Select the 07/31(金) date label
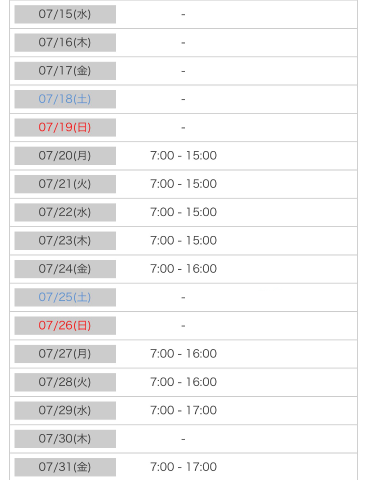Viewport: 367px width, 480px height. [x=65, y=467]
